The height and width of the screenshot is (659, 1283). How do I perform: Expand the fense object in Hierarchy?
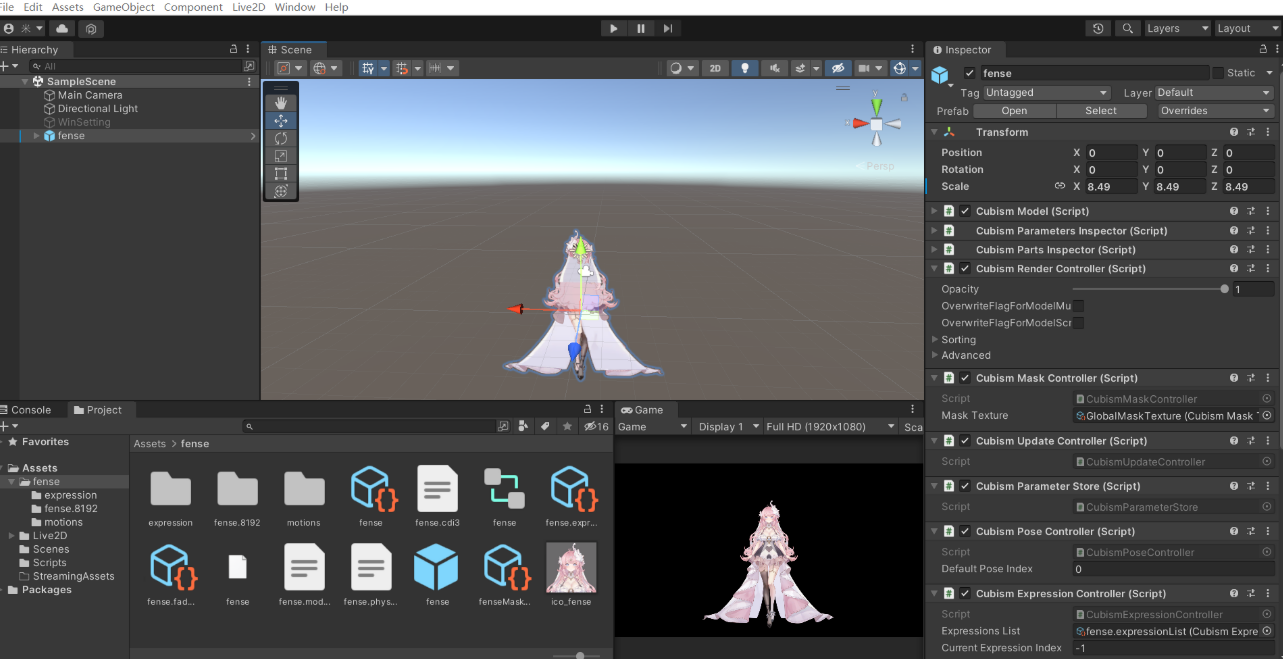tap(37, 136)
